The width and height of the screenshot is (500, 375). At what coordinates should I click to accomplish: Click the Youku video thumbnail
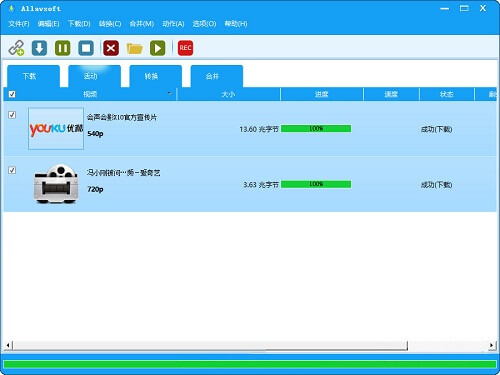[x=56, y=129]
